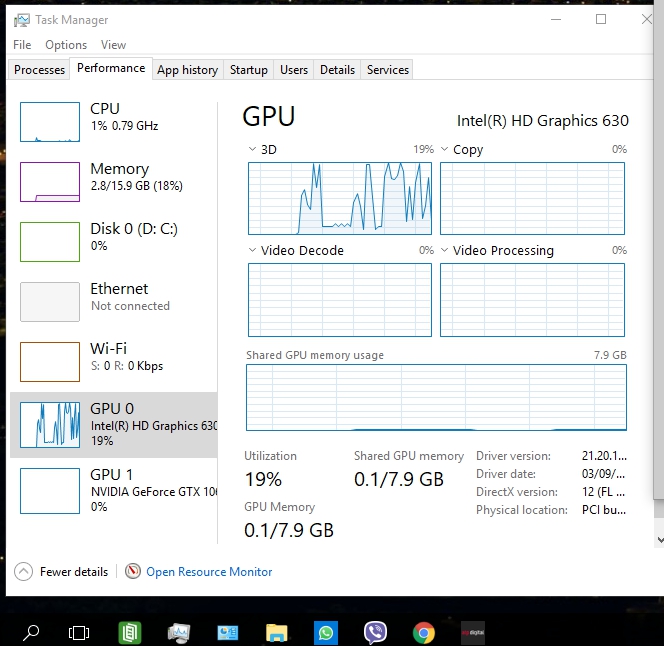Open the View menu

[x=113, y=45]
